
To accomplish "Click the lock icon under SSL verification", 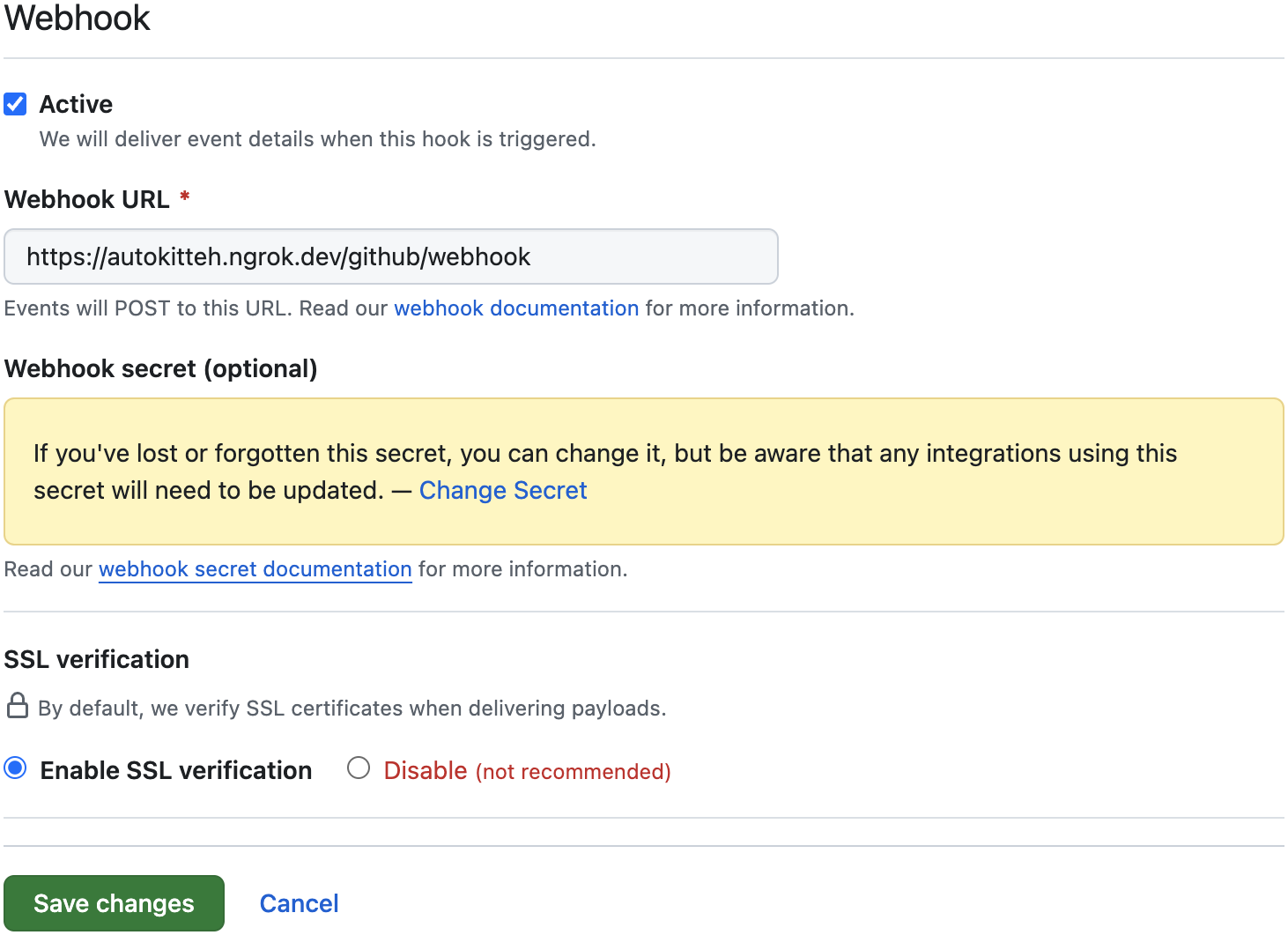I will [18, 706].
